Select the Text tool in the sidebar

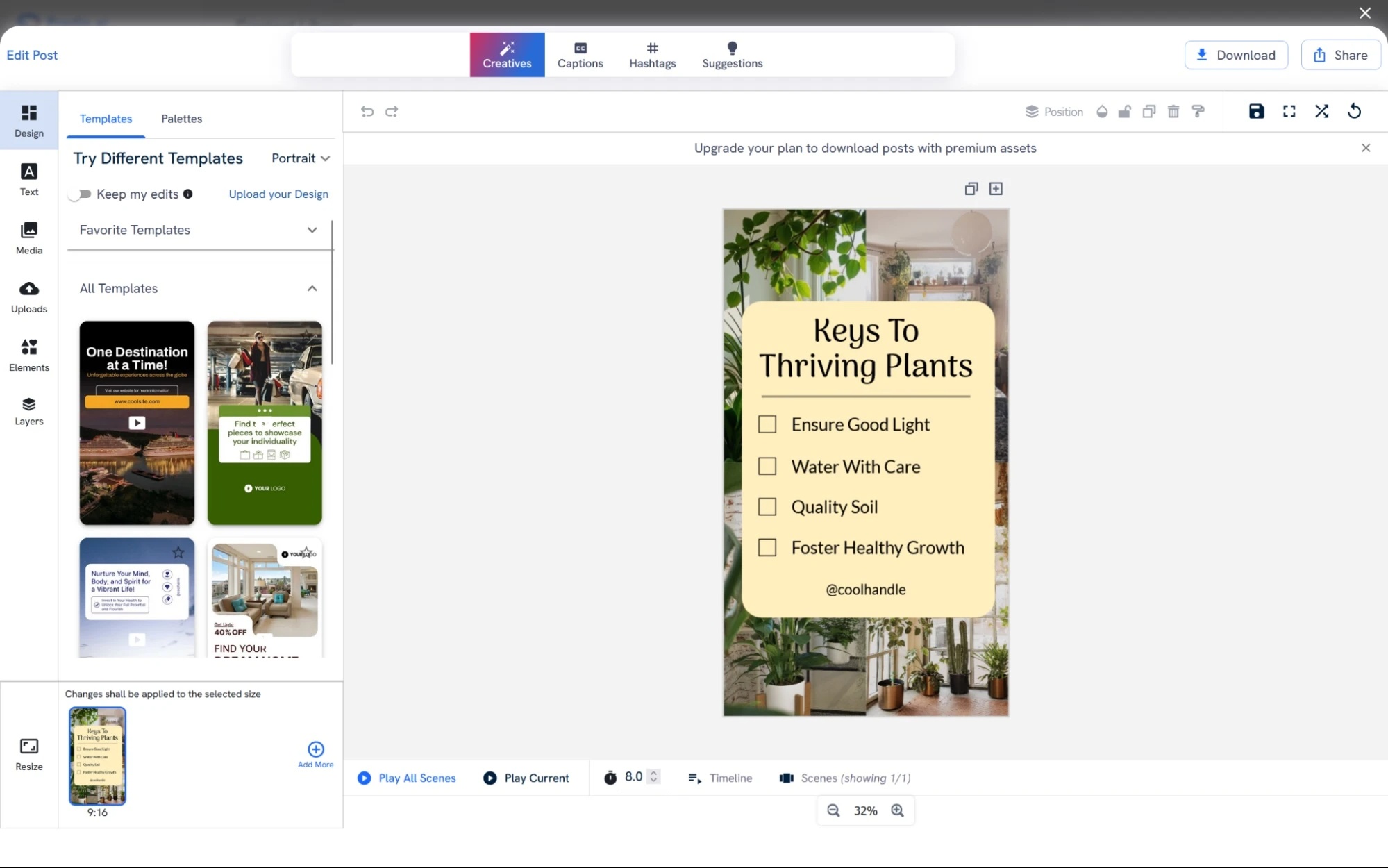point(28,179)
